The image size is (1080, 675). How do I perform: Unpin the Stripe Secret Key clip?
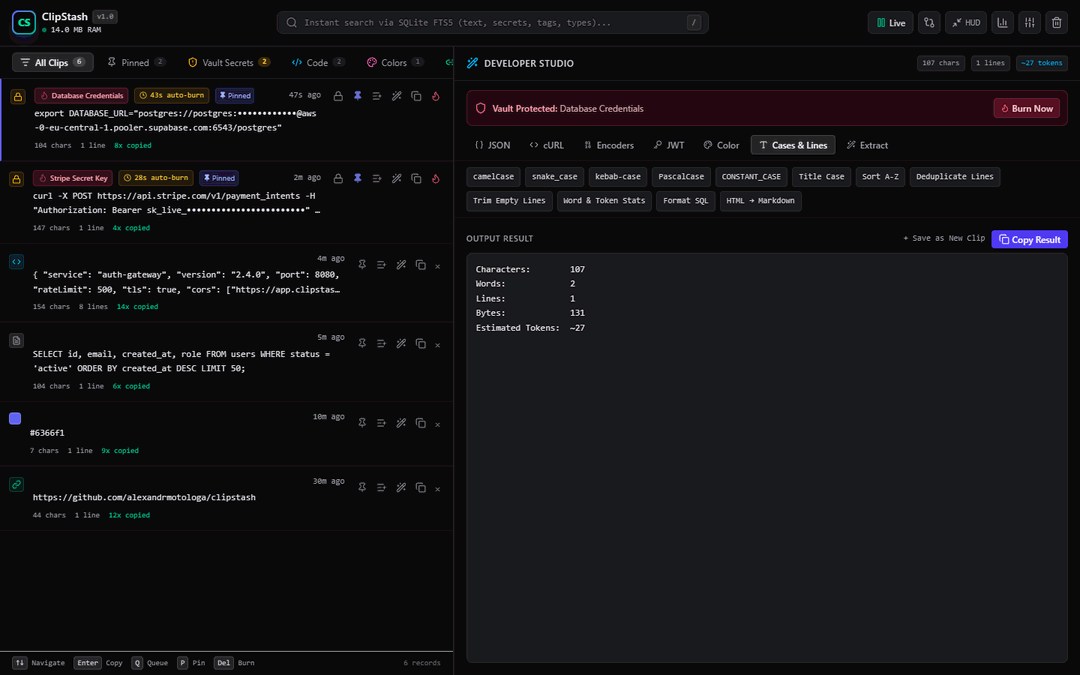[x=357, y=178]
